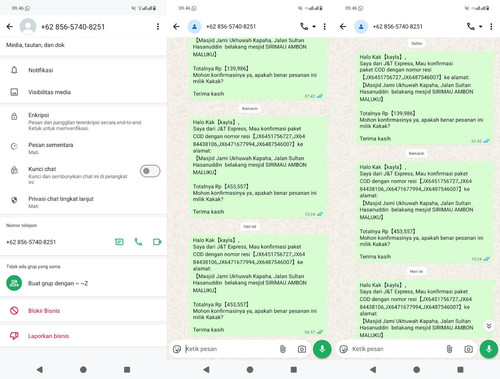Image resolution: width=500 pixels, height=379 pixels.
Task: Tap attachment paperclip in right chat
Action: tap(449, 349)
